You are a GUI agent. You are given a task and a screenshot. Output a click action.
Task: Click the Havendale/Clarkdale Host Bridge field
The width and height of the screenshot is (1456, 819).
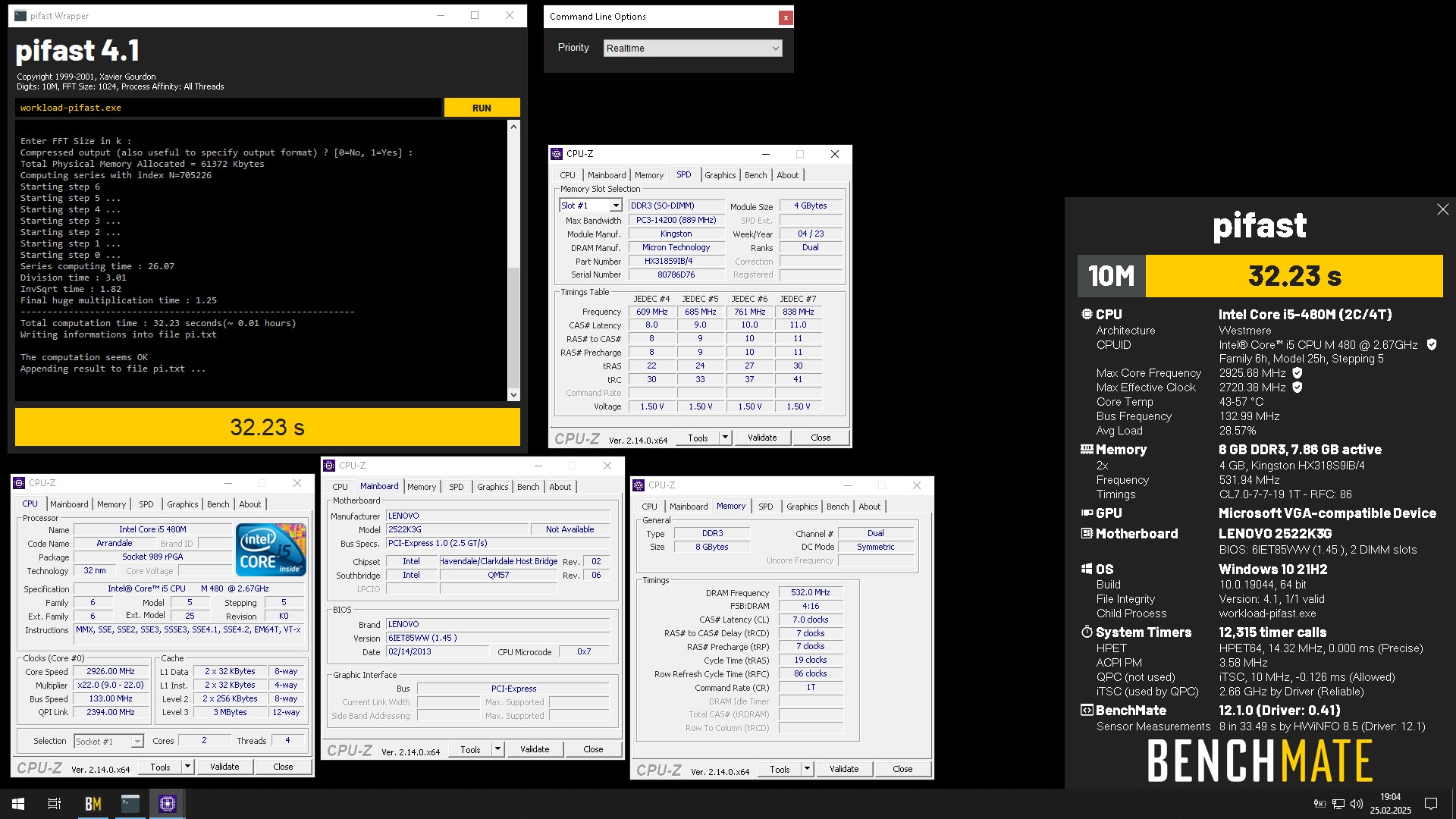pyautogui.click(x=498, y=561)
